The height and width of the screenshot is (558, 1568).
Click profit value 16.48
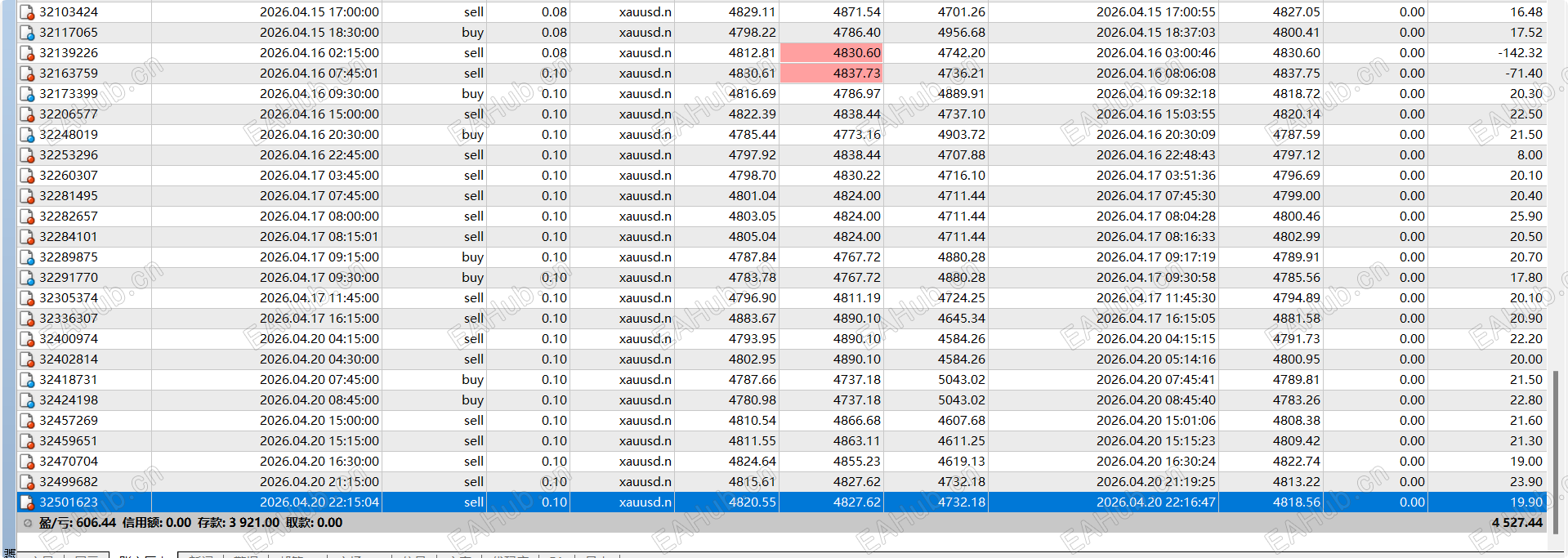1526,12
